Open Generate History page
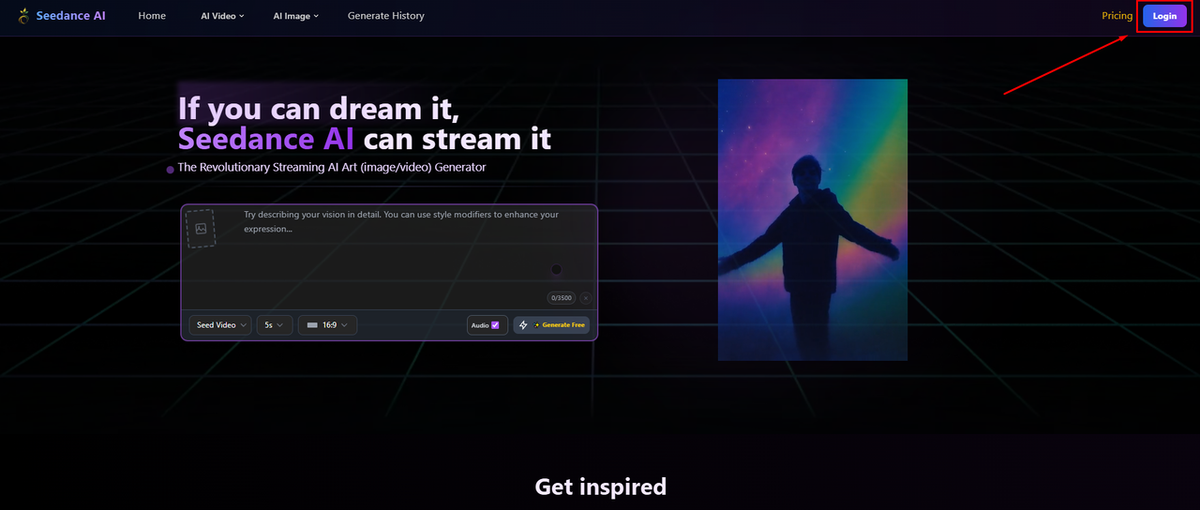This screenshot has height=510, width=1200. click(386, 16)
